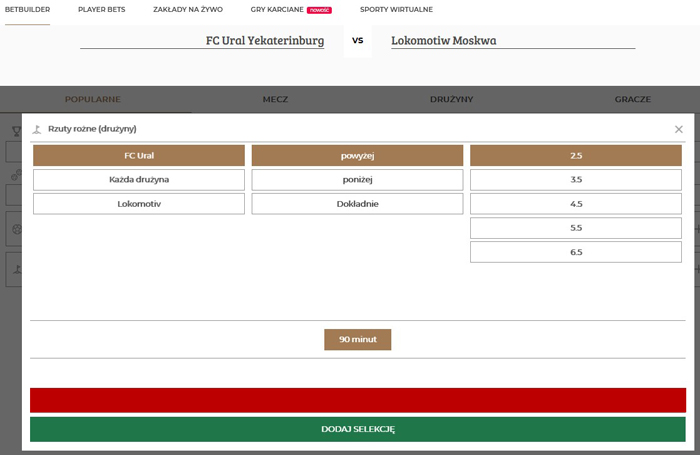Click FC Ural Yekaterinburg team name

tap(265, 40)
